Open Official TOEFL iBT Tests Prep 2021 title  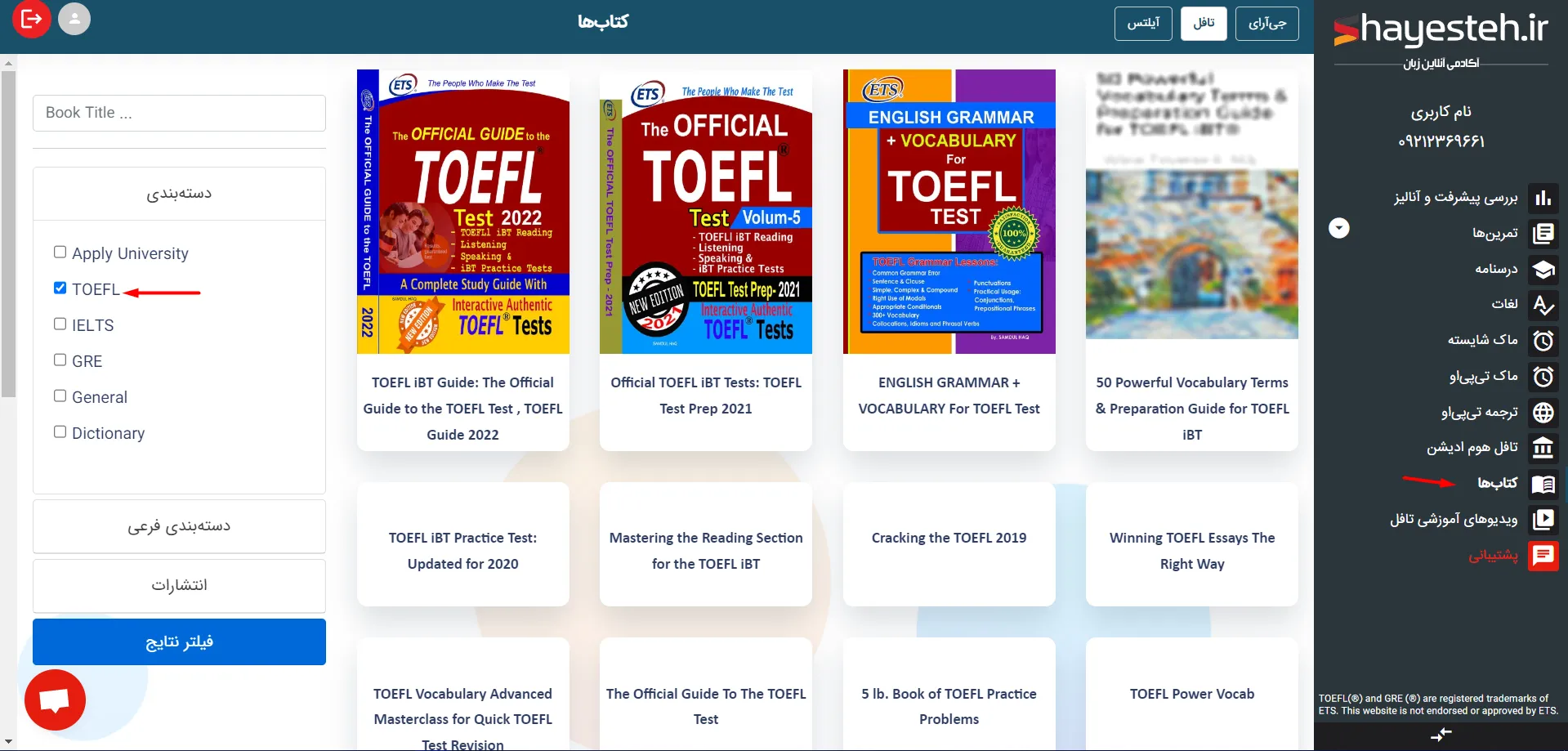[x=706, y=396]
